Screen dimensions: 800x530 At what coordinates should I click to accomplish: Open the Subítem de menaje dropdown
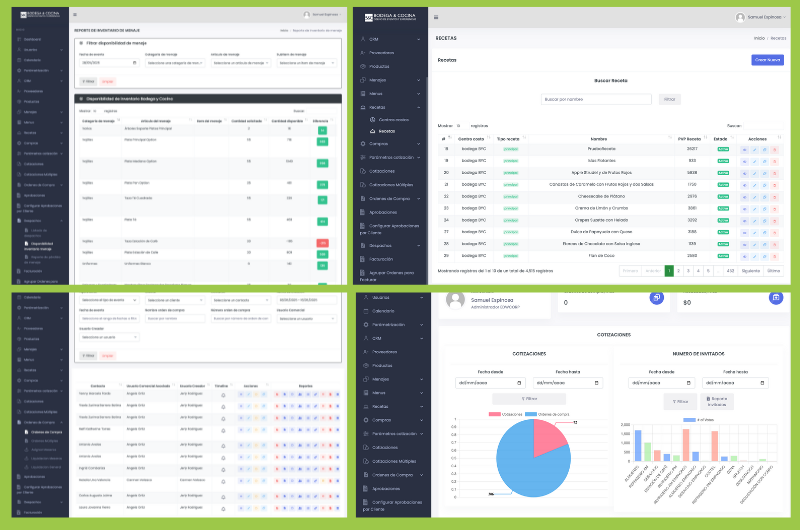(304, 62)
